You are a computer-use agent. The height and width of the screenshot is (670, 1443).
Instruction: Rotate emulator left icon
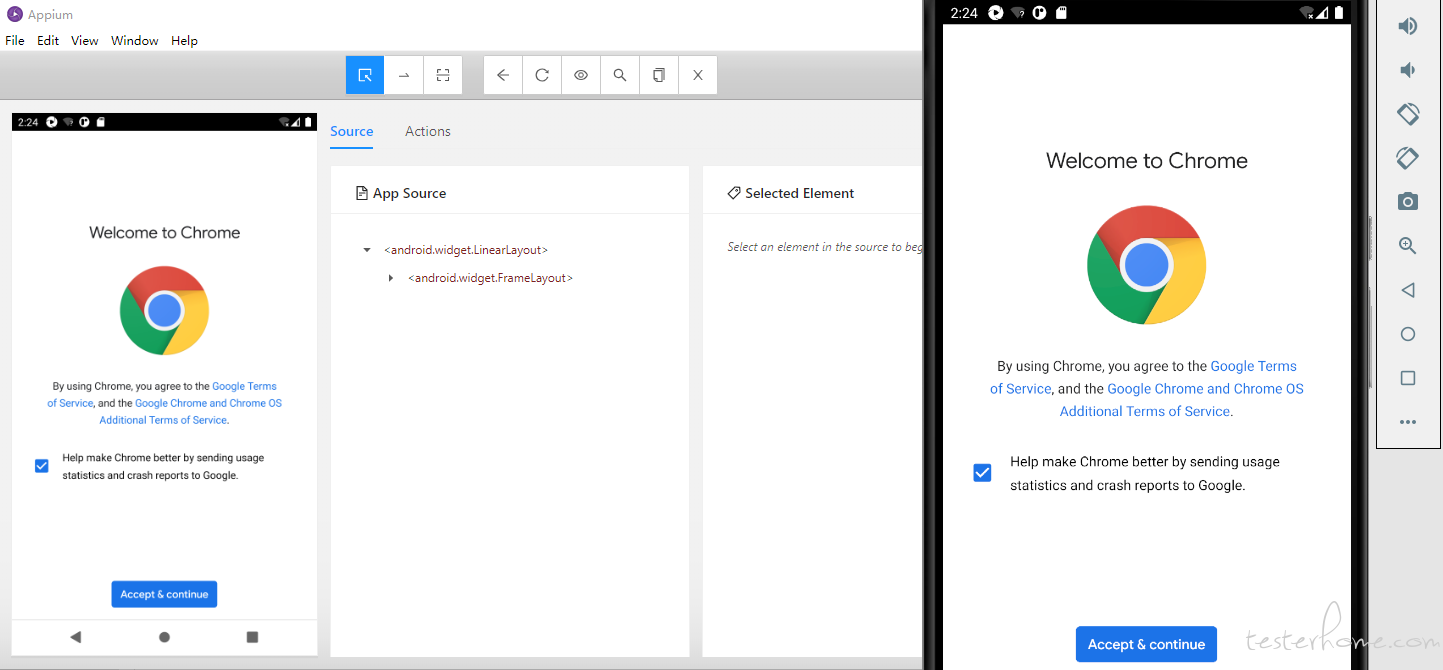(1408, 114)
